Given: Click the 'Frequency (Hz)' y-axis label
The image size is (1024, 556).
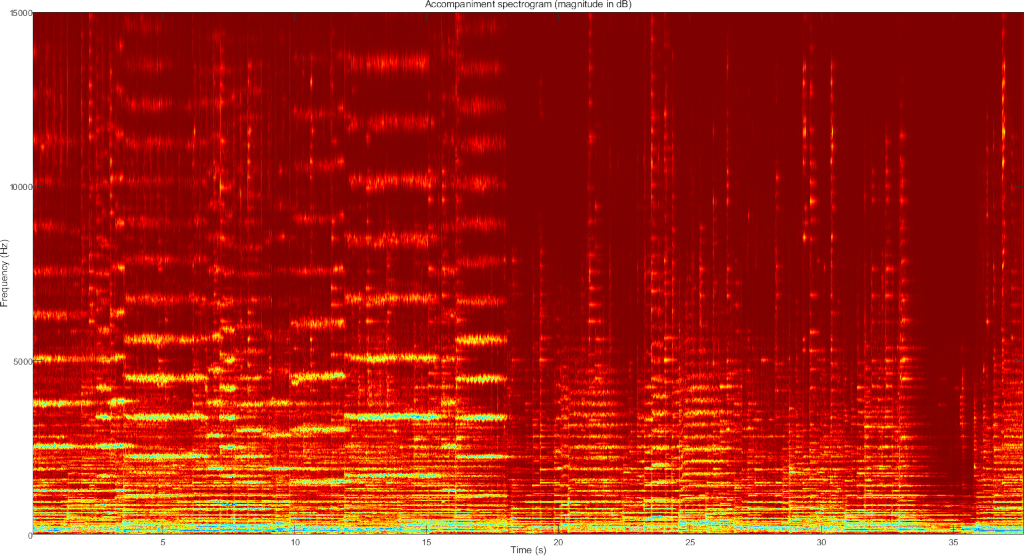Looking at the screenshot, I should pyautogui.click(x=5, y=274).
